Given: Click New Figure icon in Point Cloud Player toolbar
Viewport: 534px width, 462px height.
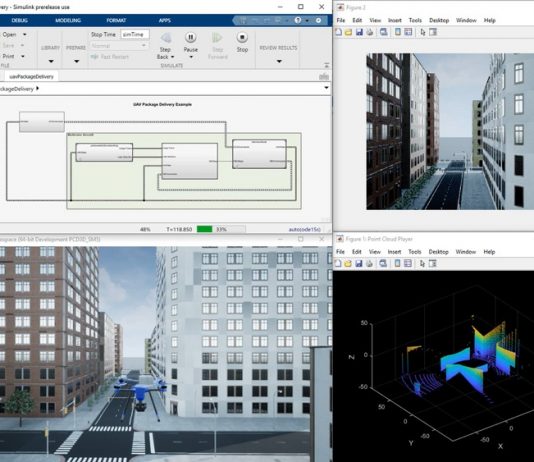Looking at the screenshot, I should coord(338,264).
